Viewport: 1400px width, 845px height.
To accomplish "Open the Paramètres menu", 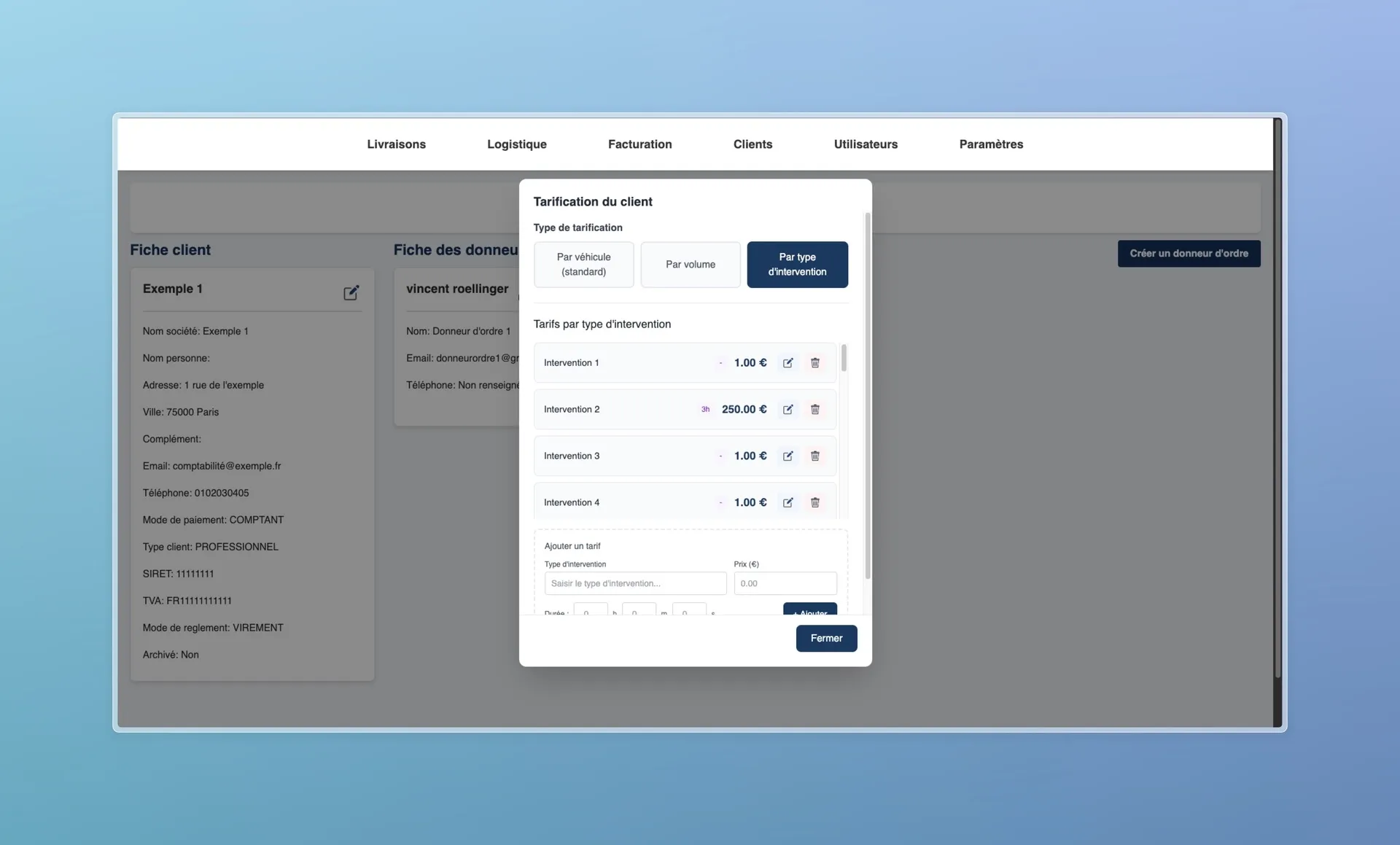I will pyautogui.click(x=991, y=144).
